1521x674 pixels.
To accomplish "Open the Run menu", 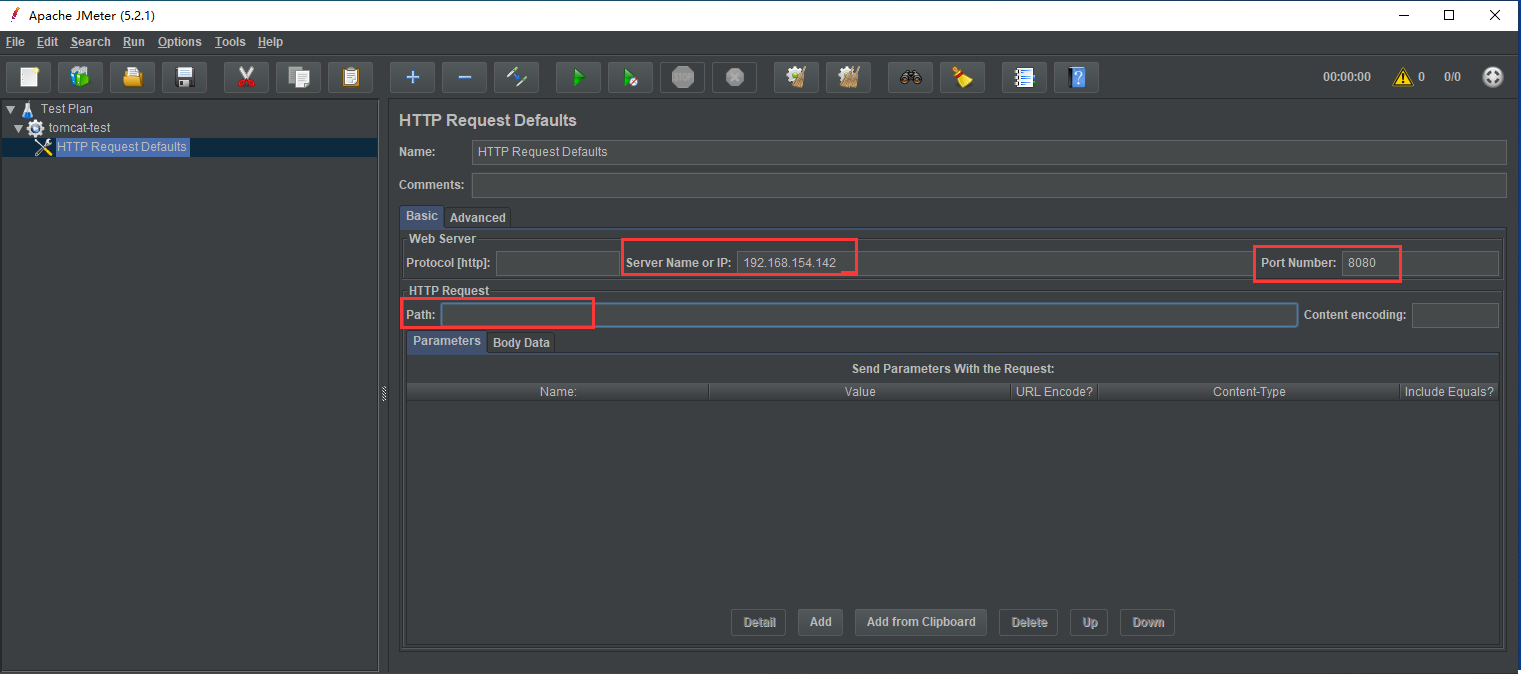I will coord(134,42).
